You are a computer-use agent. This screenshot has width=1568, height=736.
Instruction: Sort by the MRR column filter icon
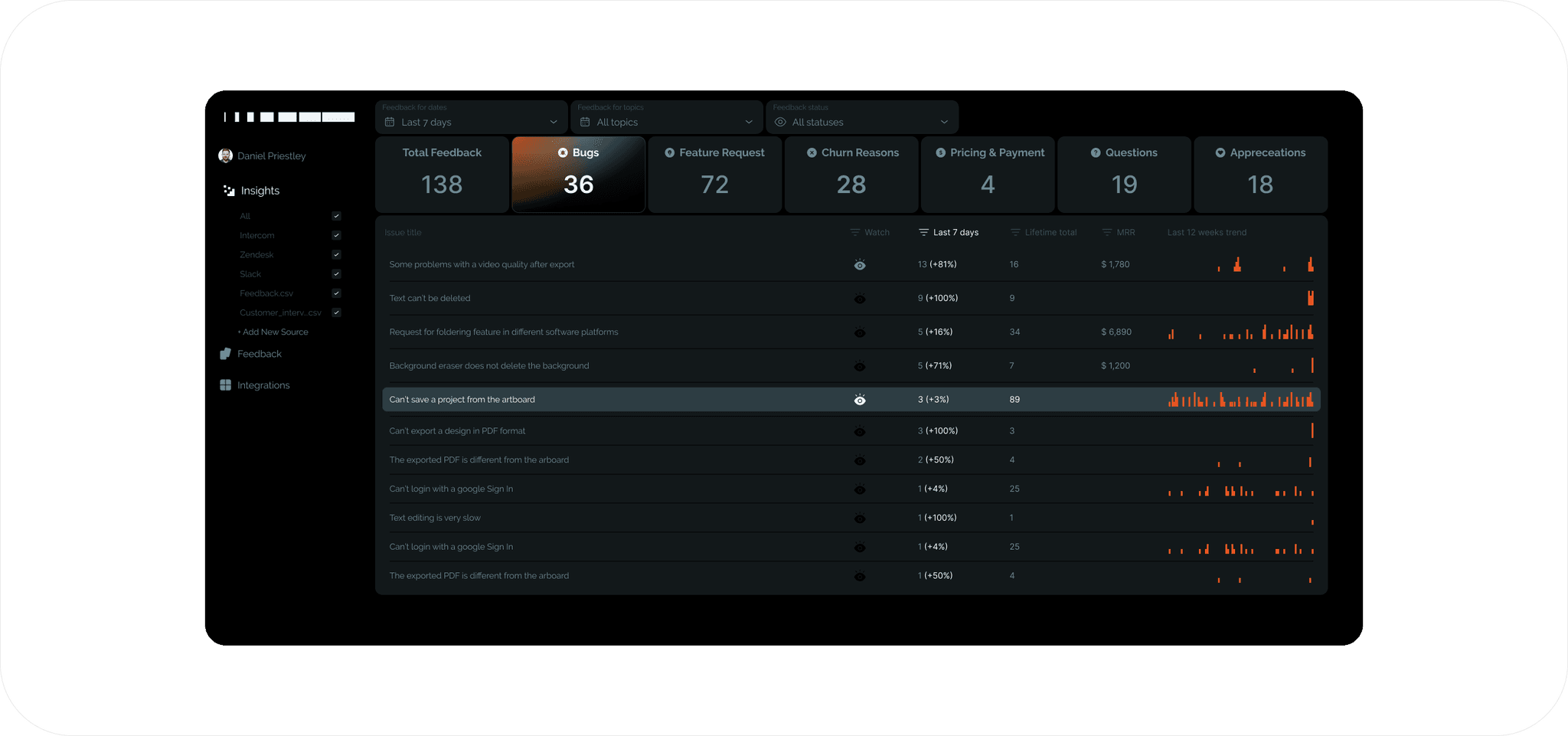click(x=1106, y=232)
